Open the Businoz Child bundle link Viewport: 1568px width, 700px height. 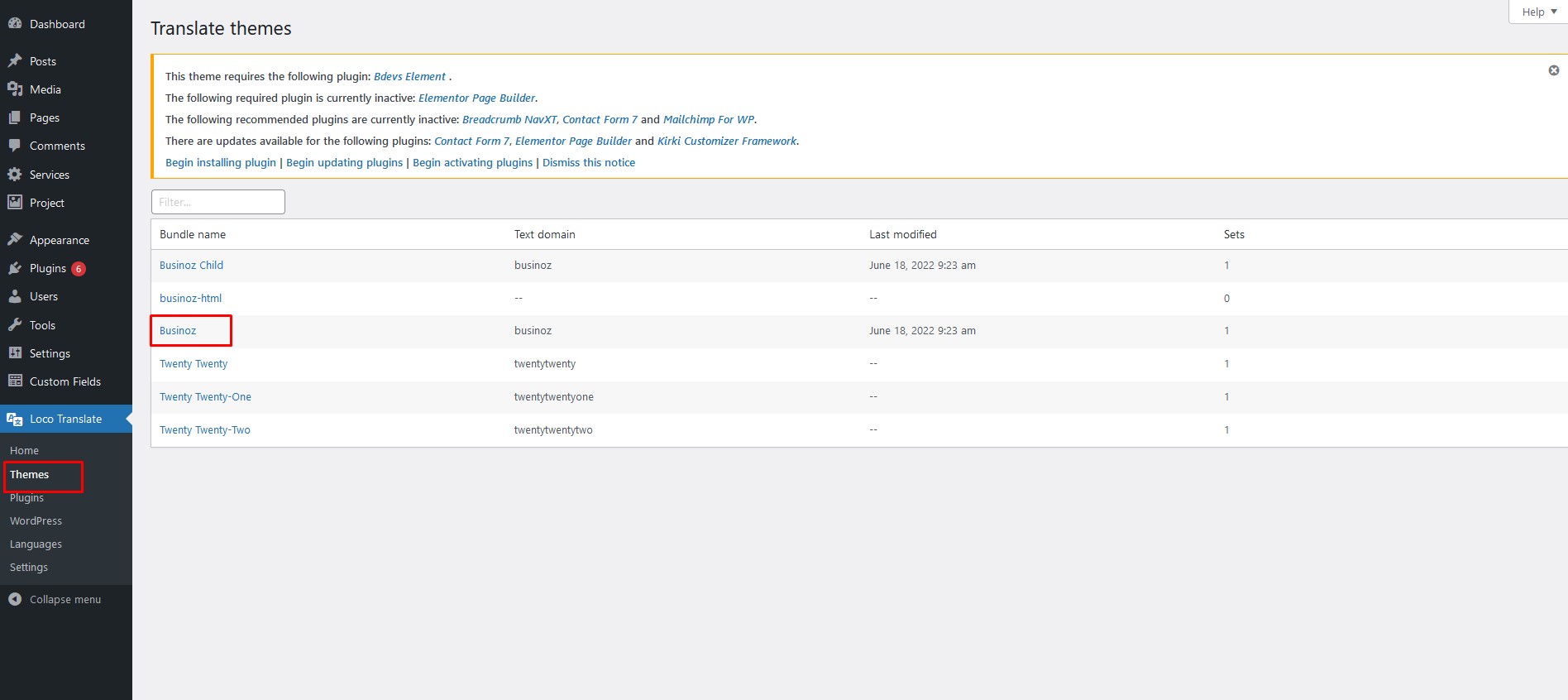(x=191, y=266)
